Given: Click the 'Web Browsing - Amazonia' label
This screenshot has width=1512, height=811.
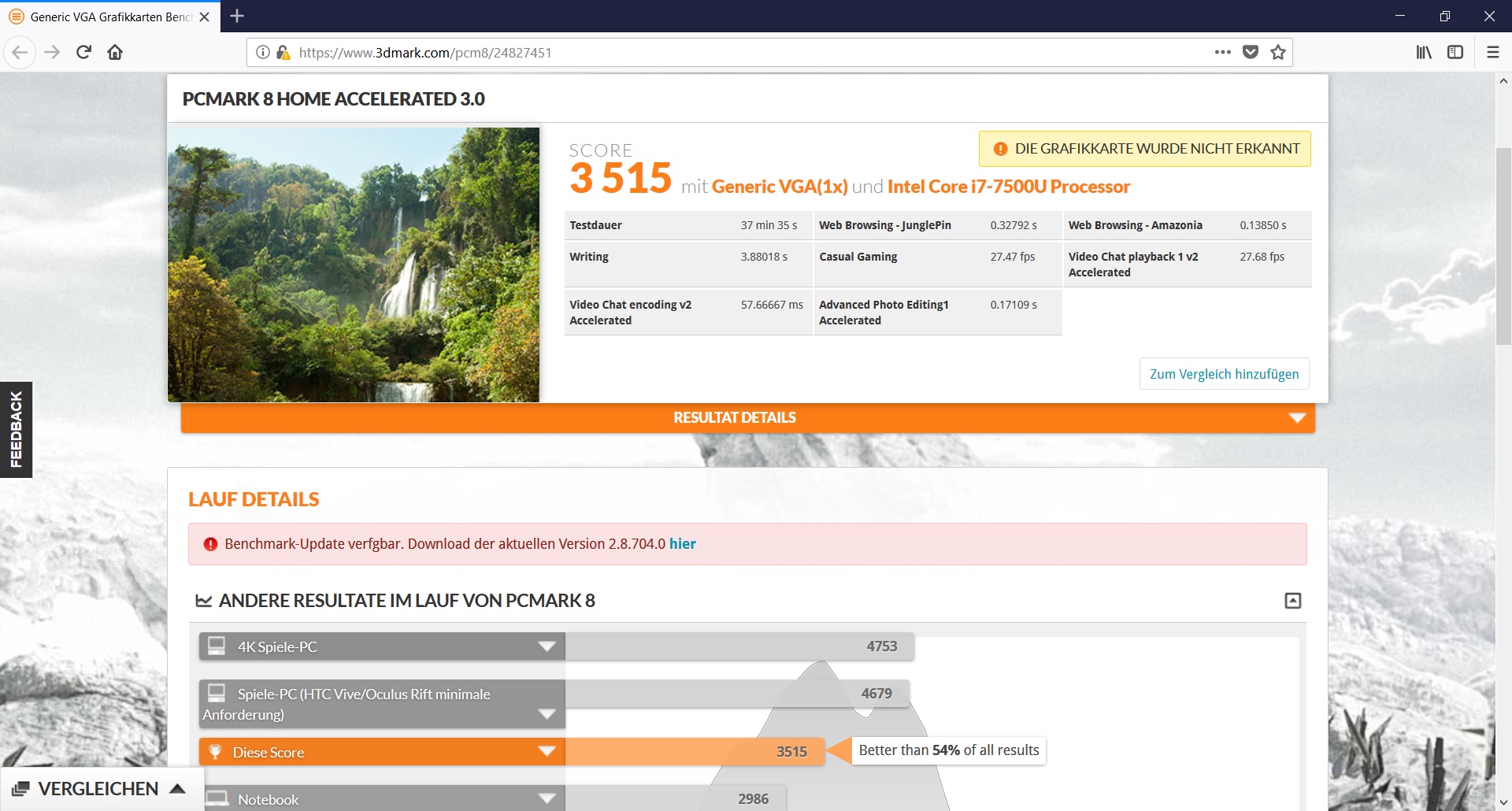Looking at the screenshot, I should [x=1136, y=225].
